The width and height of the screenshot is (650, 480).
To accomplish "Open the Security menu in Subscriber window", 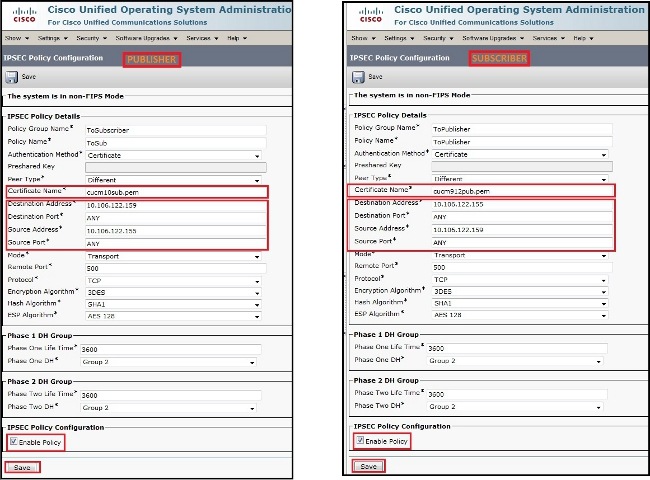I will tap(438, 38).
